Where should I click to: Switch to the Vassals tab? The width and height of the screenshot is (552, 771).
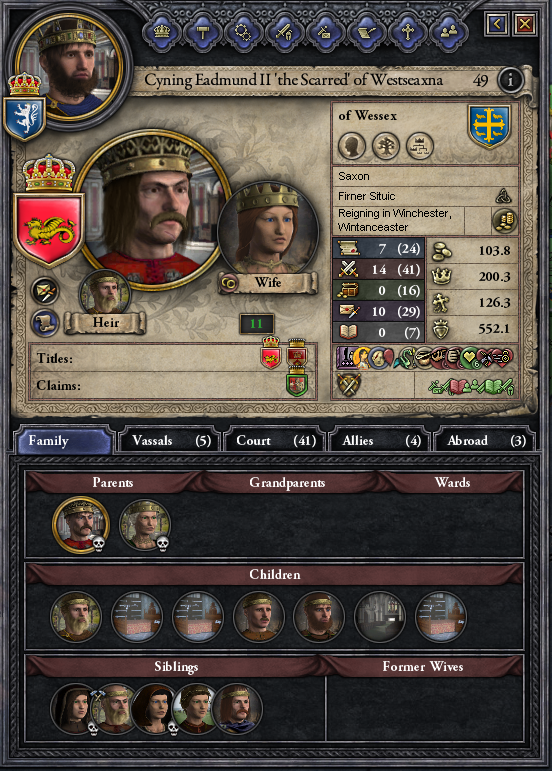point(171,441)
